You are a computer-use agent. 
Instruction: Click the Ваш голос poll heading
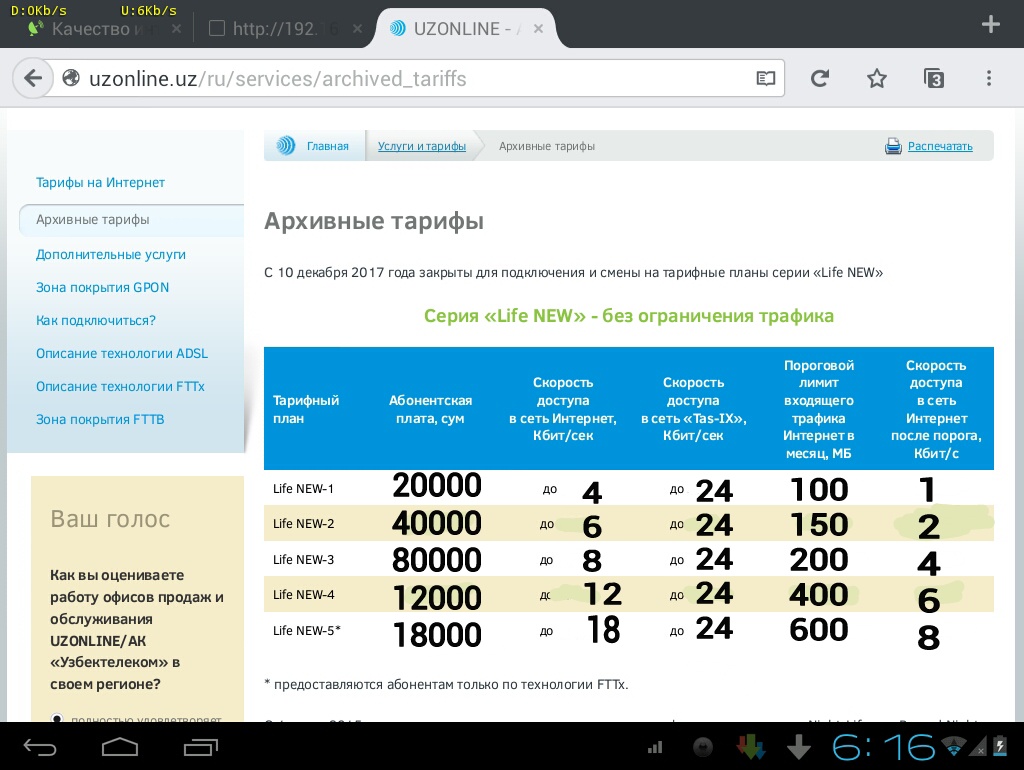110,519
